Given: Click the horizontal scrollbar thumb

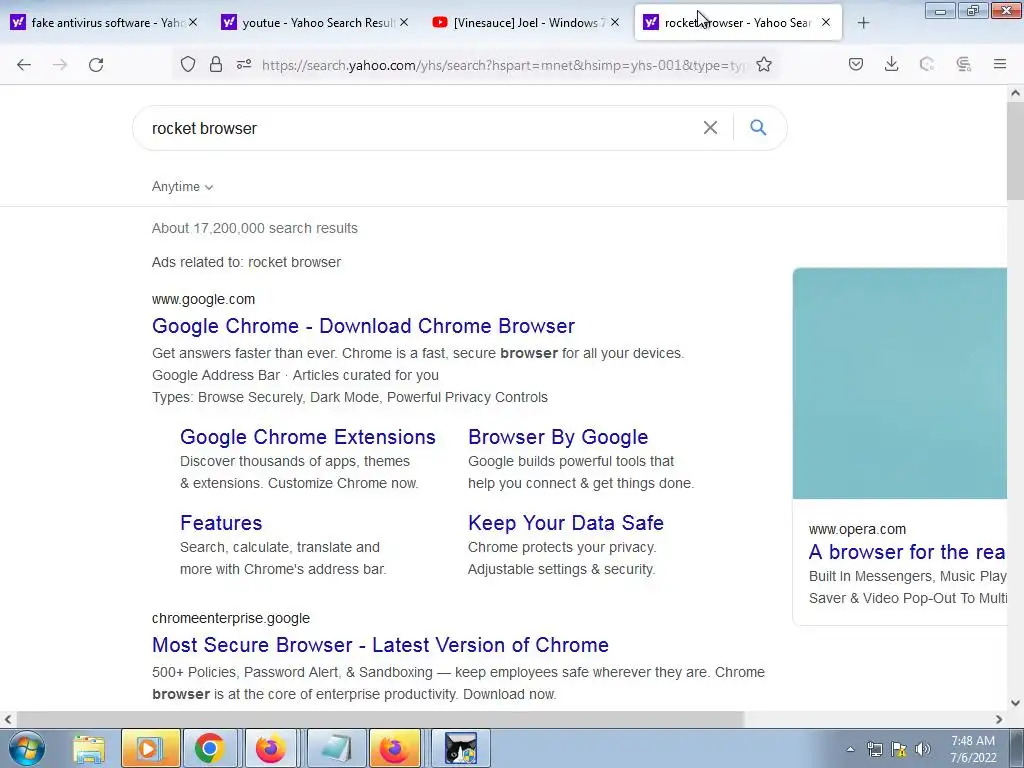Looking at the screenshot, I should click(x=379, y=719).
